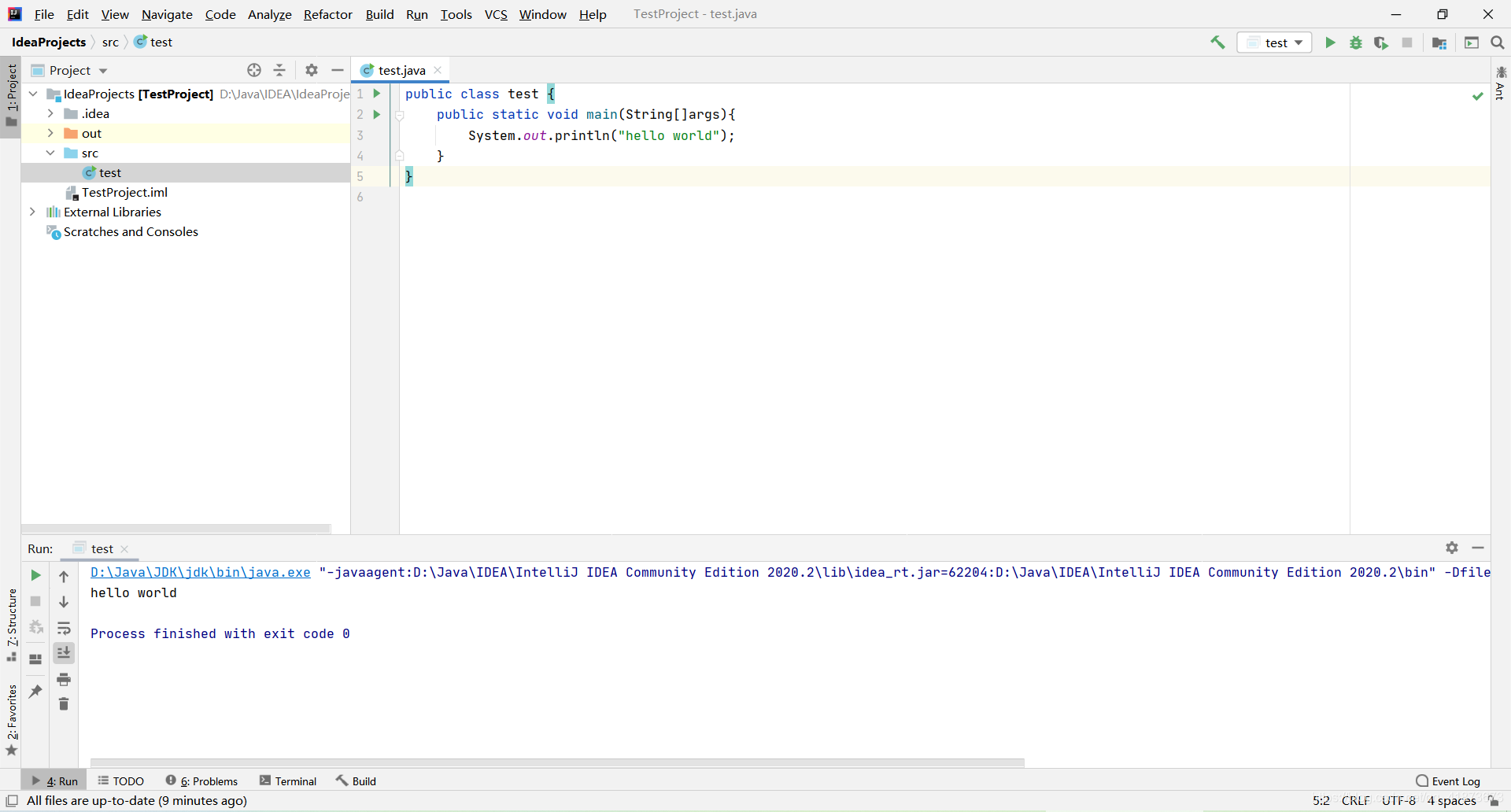Switch to the Terminal tool window tab

tap(288, 781)
